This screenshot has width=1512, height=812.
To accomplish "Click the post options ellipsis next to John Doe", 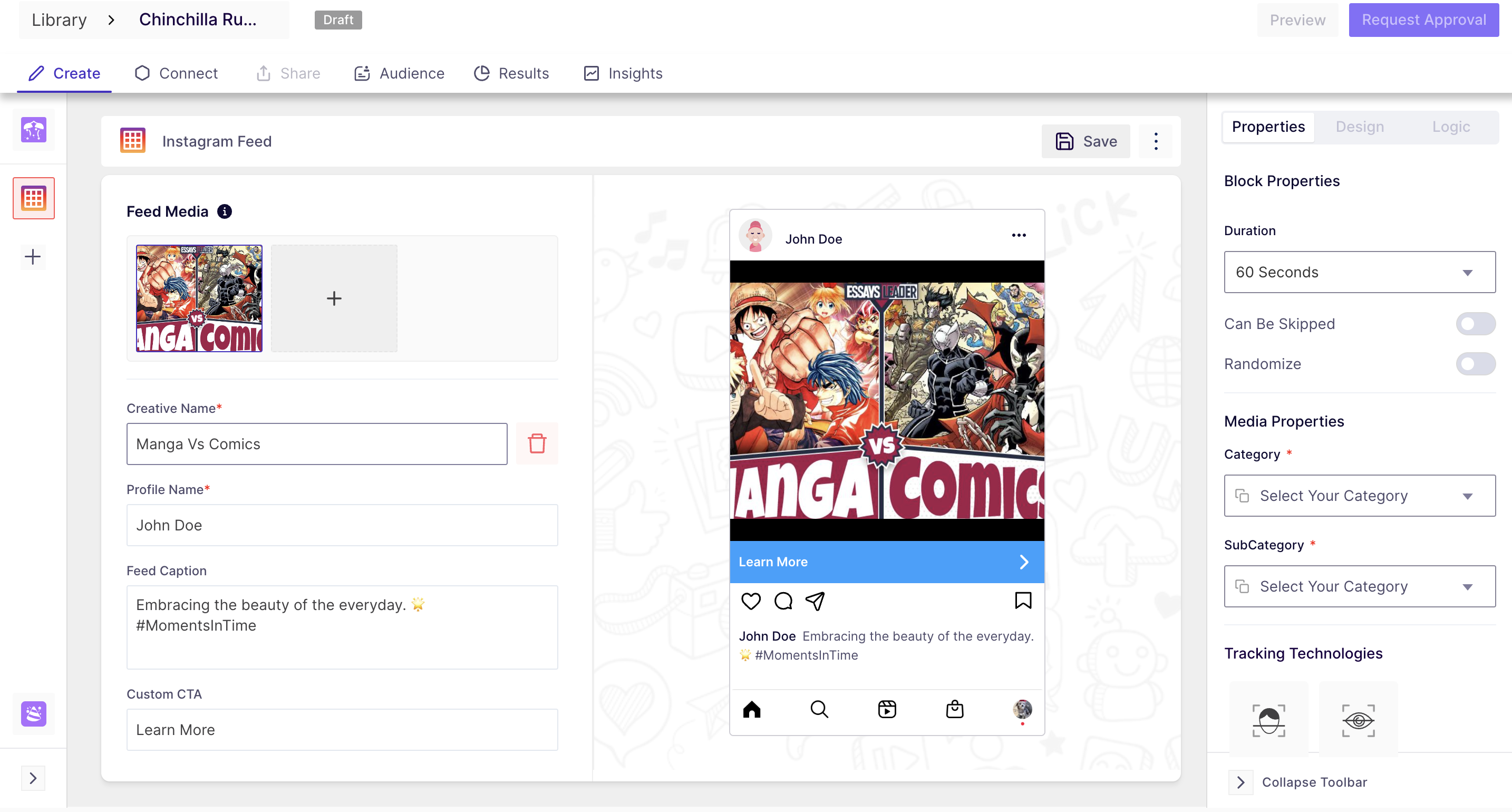I will (1019, 236).
